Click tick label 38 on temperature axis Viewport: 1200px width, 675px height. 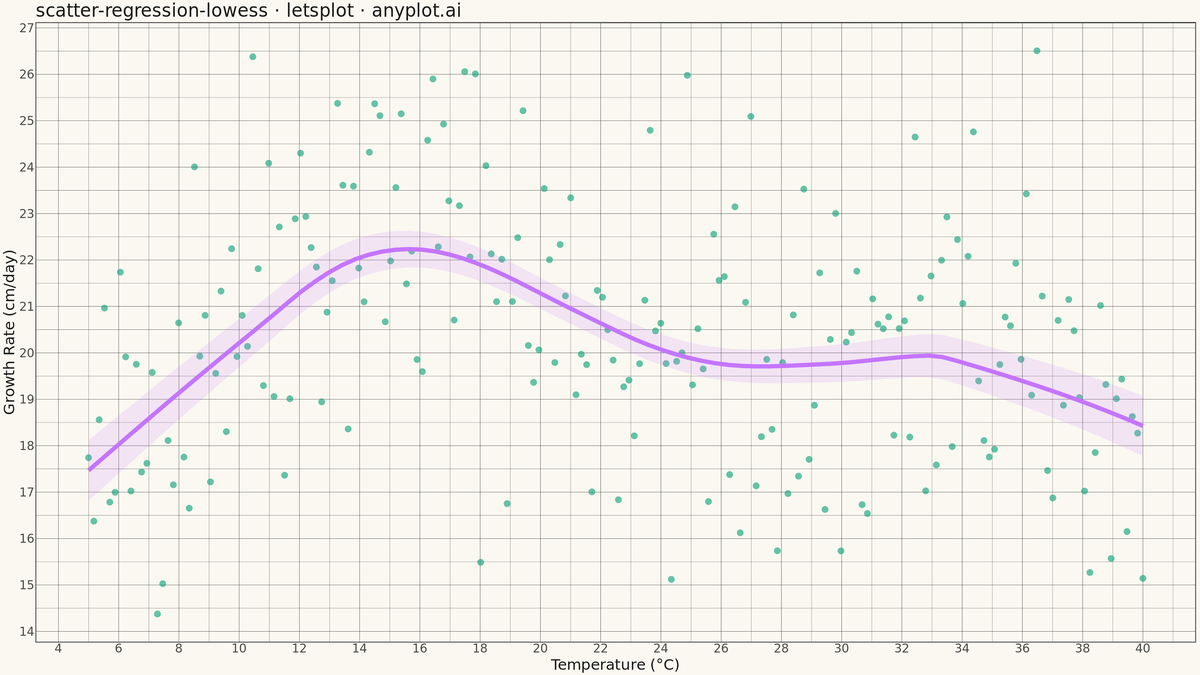coord(1082,648)
